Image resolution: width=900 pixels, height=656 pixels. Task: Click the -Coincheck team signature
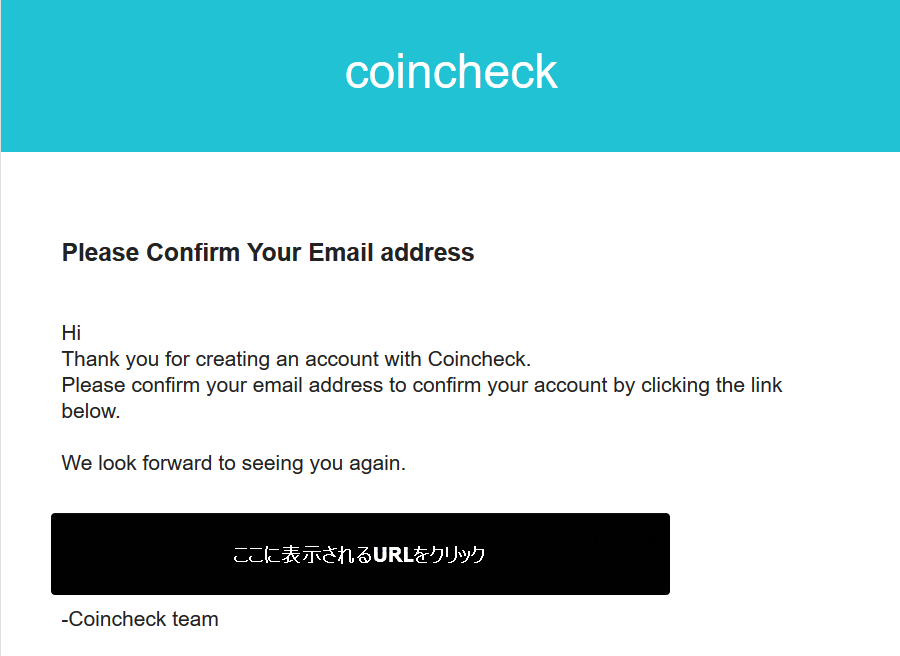pyautogui.click(x=140, y=619)
